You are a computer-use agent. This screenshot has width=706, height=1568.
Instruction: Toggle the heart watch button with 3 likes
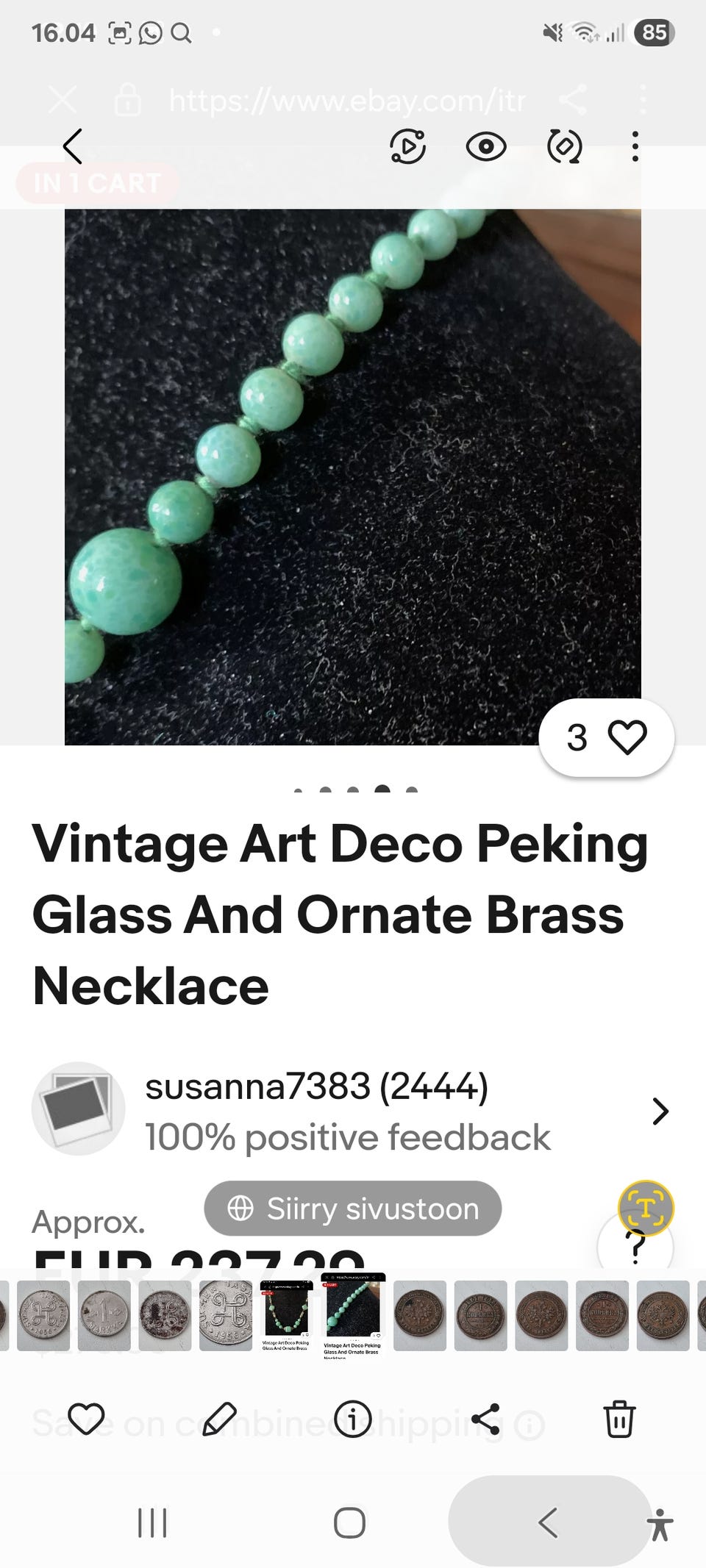pyautogui.click(x=607, y=737)
